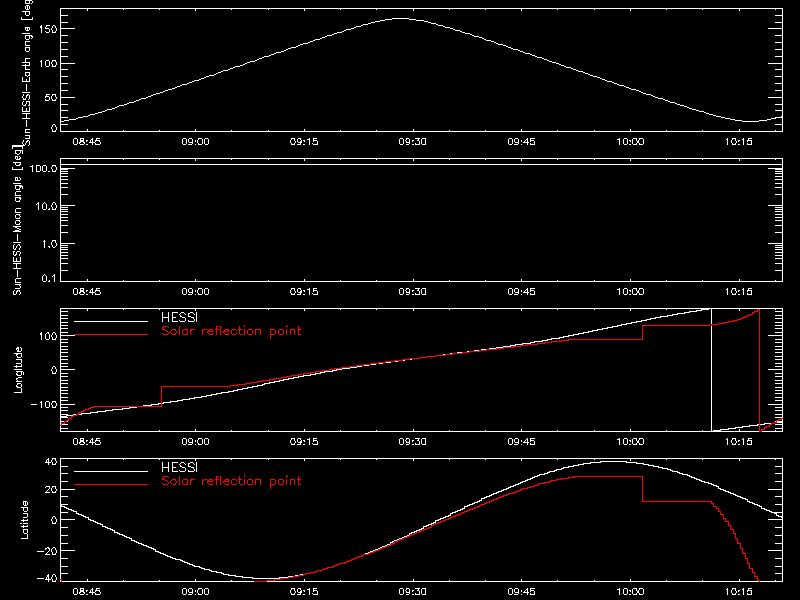Click 08:45 time label under Latitude plot
This screenshot has width=800, height=600.
click(87, 591)
